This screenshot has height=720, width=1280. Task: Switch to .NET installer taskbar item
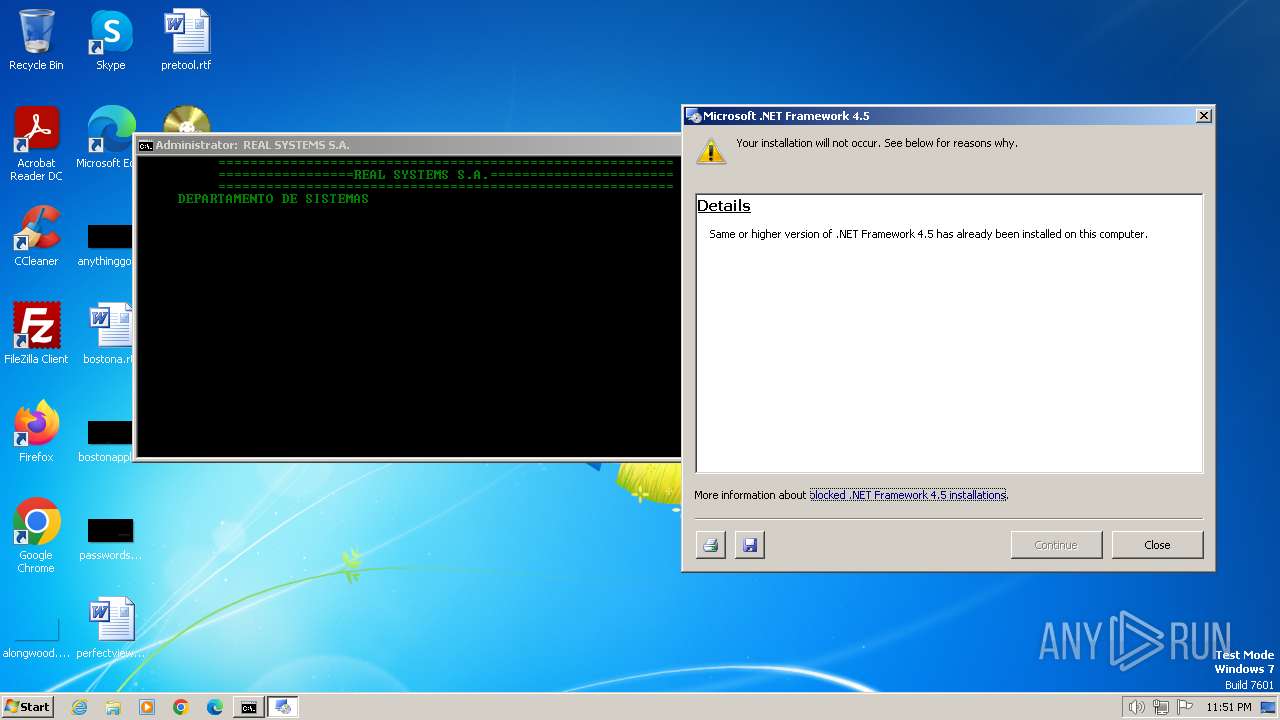[283, 707]
